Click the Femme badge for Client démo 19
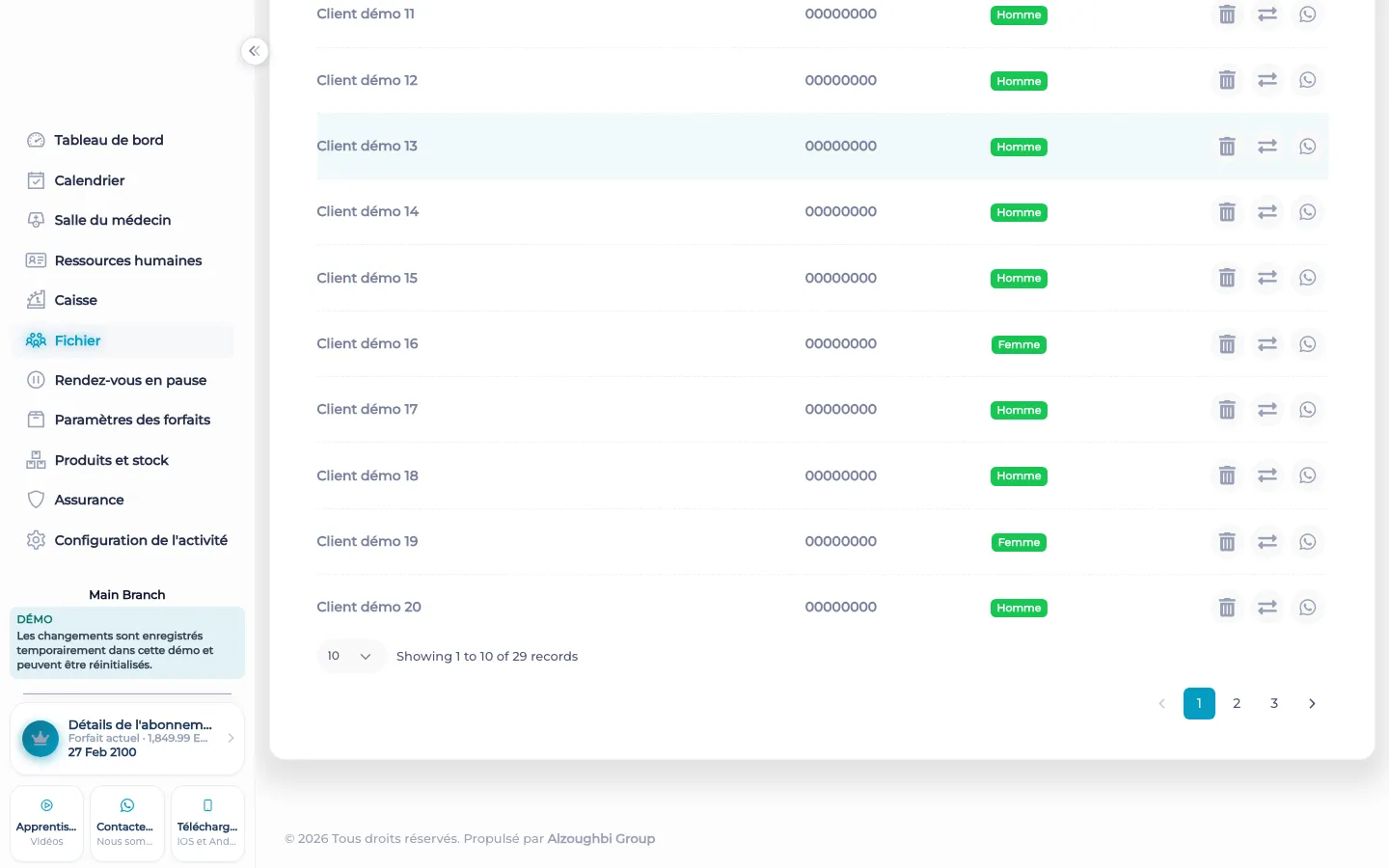The height and width of the screenshot is (868, 1389). (1019, 542)
